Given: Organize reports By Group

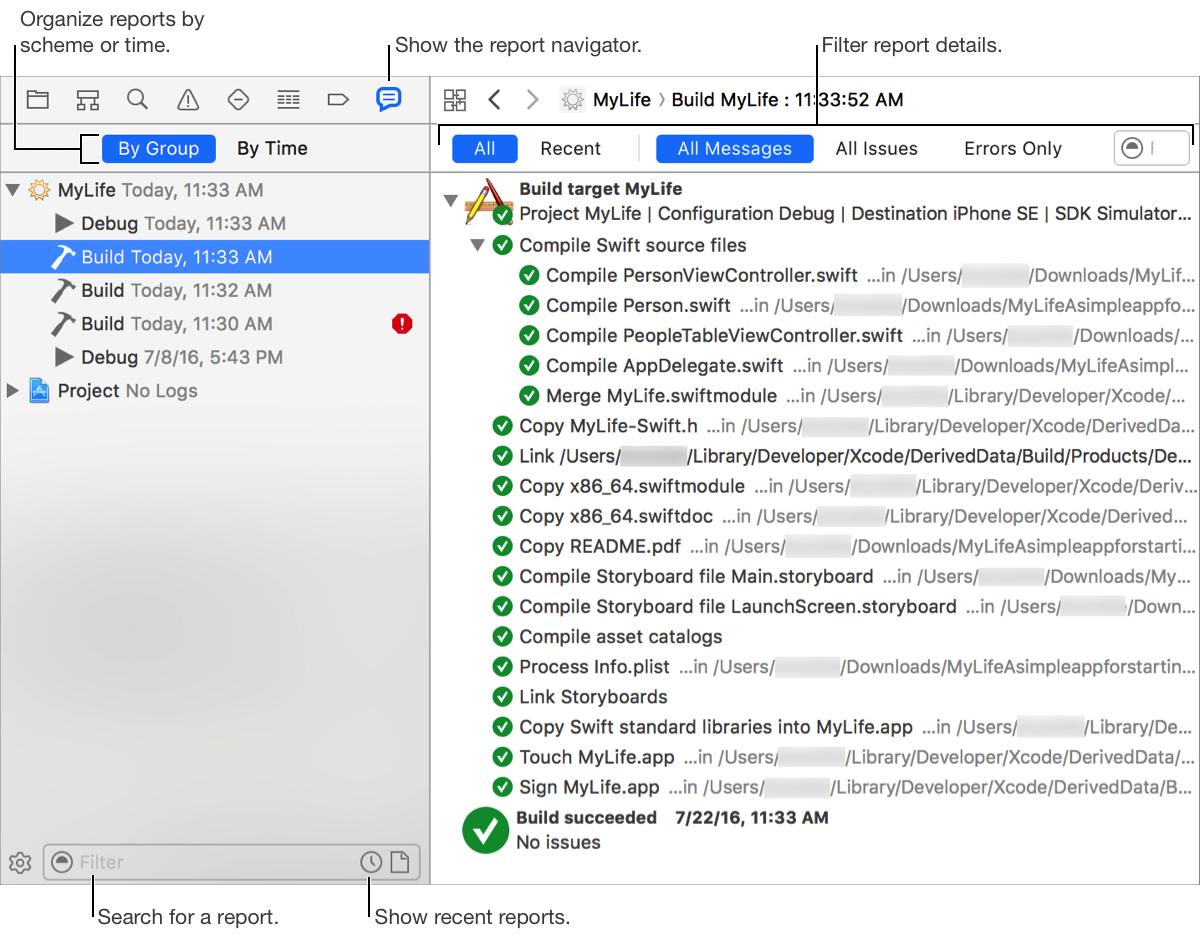Looking at the screenshot, I should 158,148.
